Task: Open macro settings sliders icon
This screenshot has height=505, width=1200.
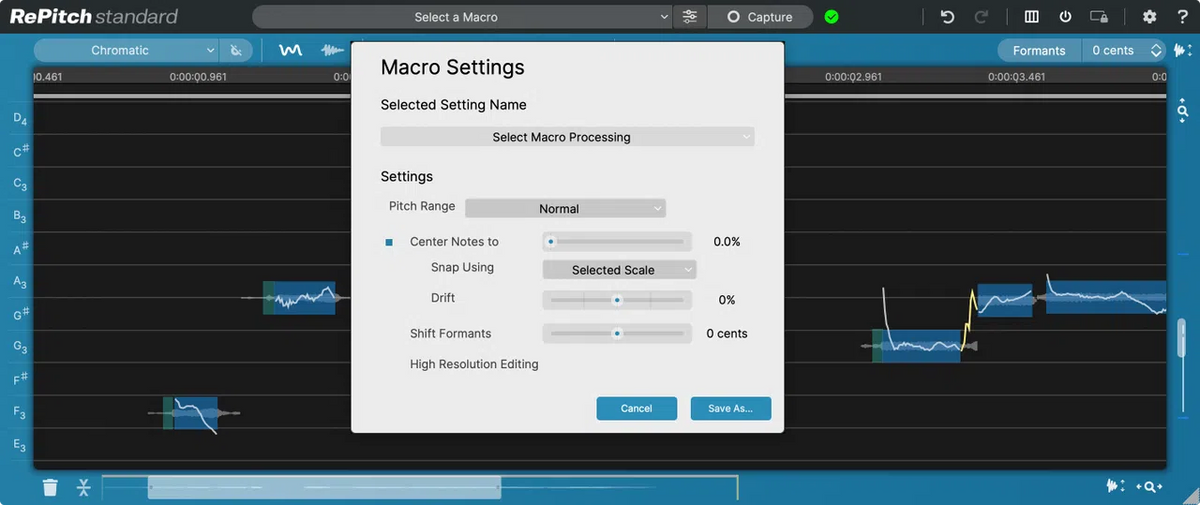Action: (690, 17)
